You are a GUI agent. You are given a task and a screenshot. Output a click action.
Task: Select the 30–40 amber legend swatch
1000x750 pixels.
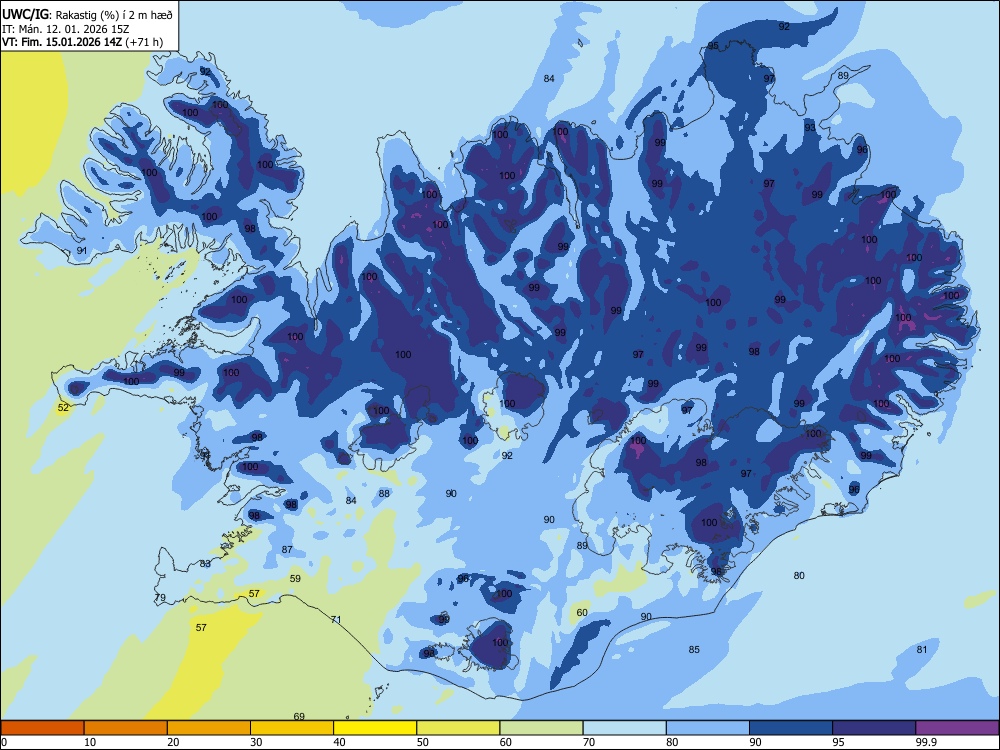click(292, 728)
